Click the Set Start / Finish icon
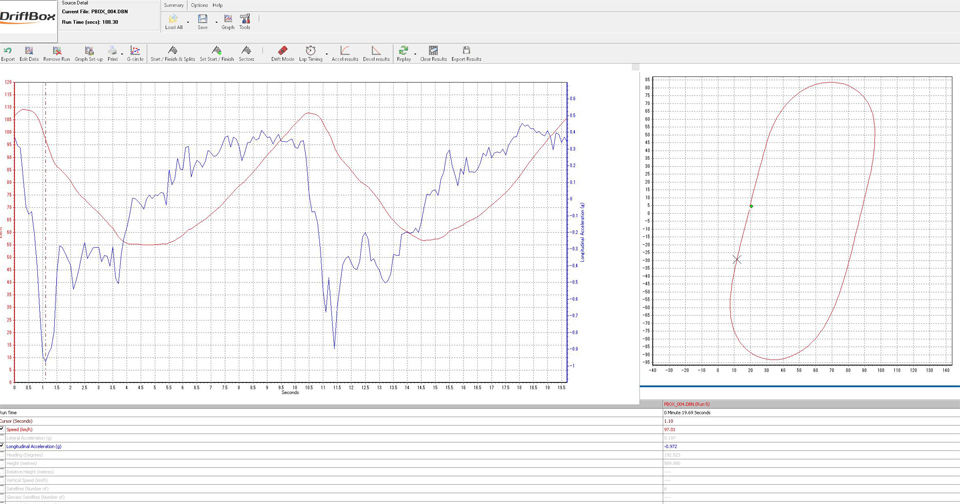960x504 pixels. coord(216,51)
